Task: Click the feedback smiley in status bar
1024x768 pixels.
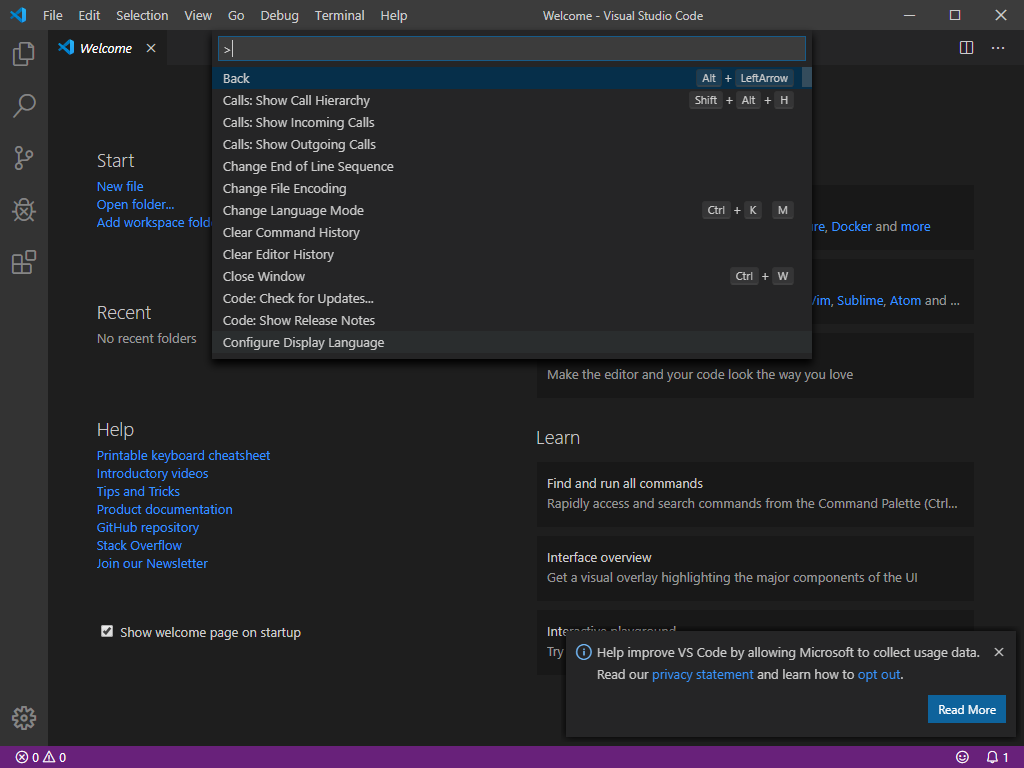Action: tap(962, 757)
